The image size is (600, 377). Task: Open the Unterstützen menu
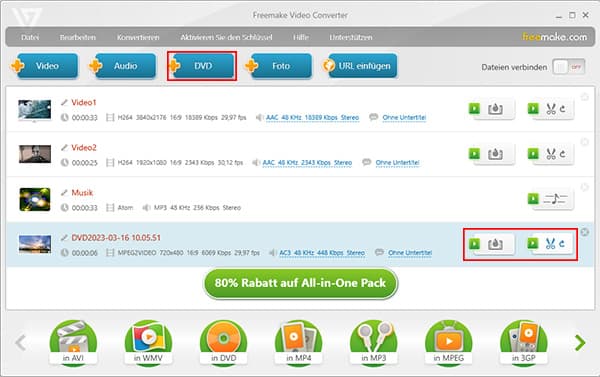pyautogui.click(x=351, y=37)
